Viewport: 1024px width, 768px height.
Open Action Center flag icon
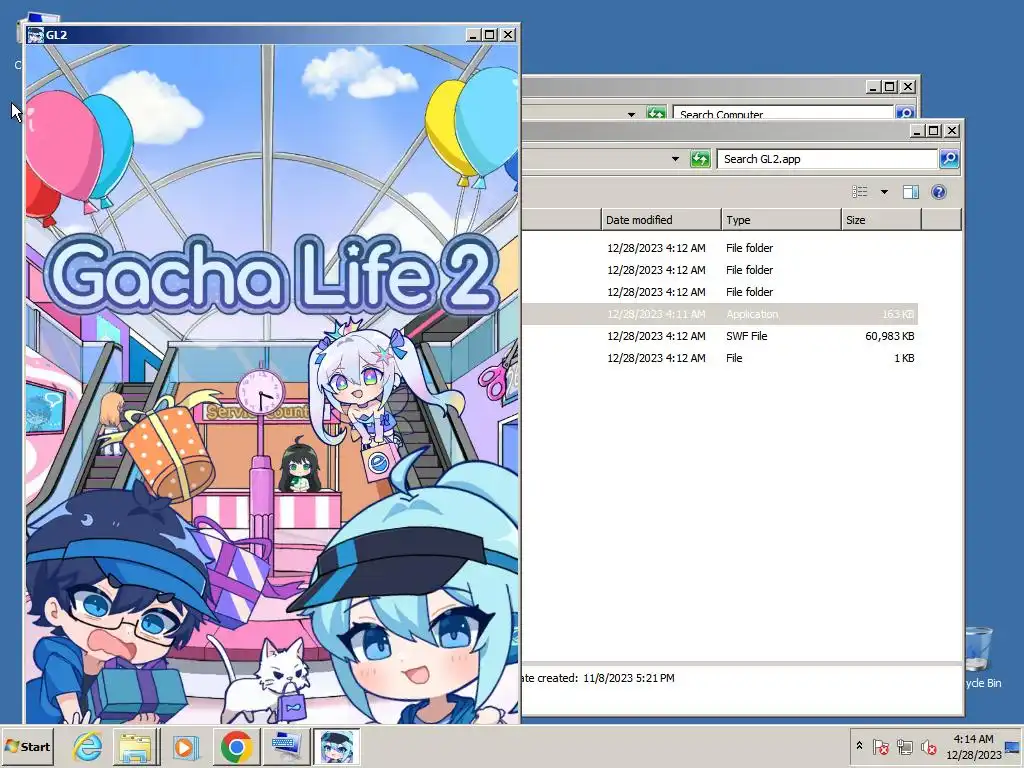(x=880, y=746)
